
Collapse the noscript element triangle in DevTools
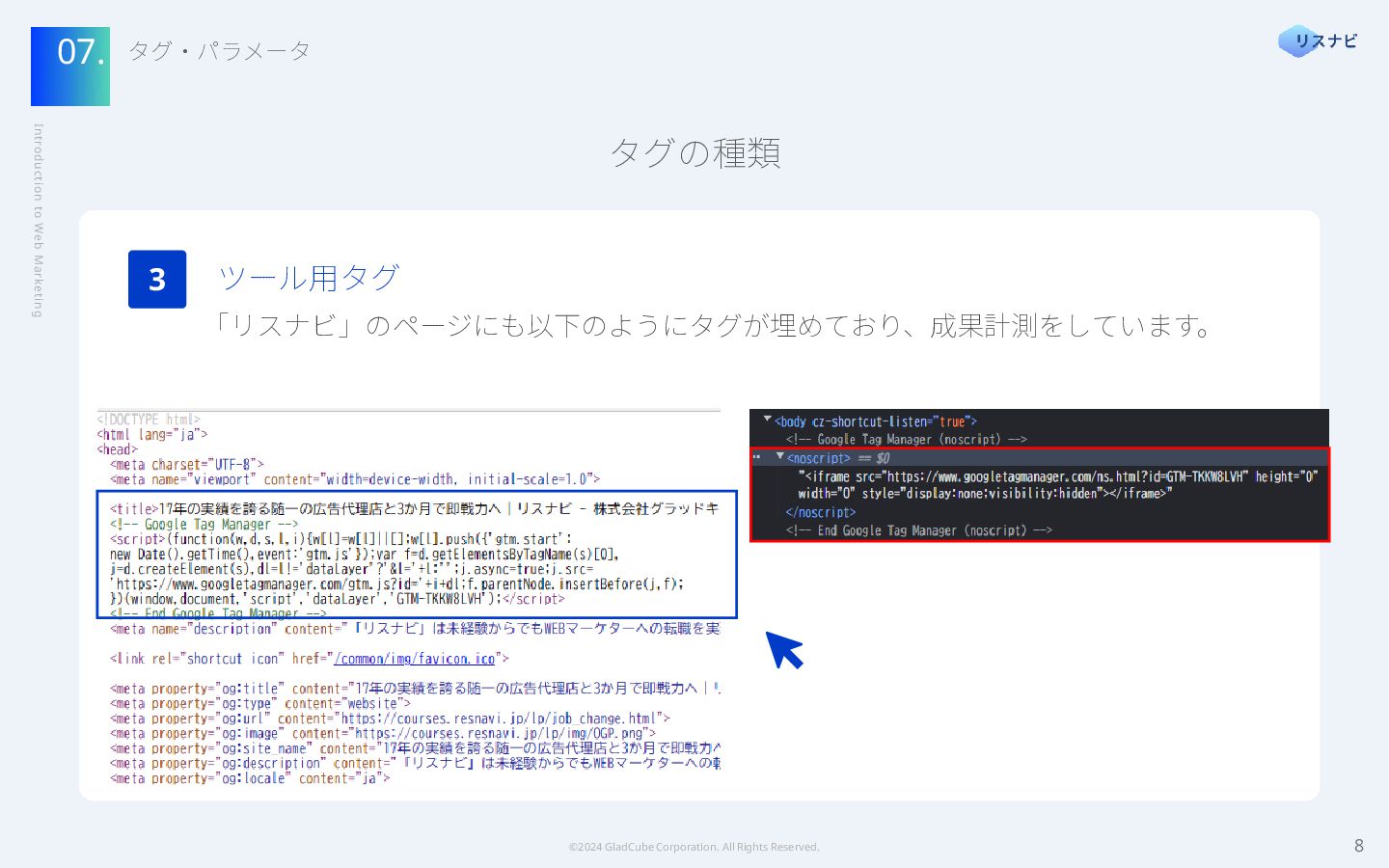[x=780, y=457]
